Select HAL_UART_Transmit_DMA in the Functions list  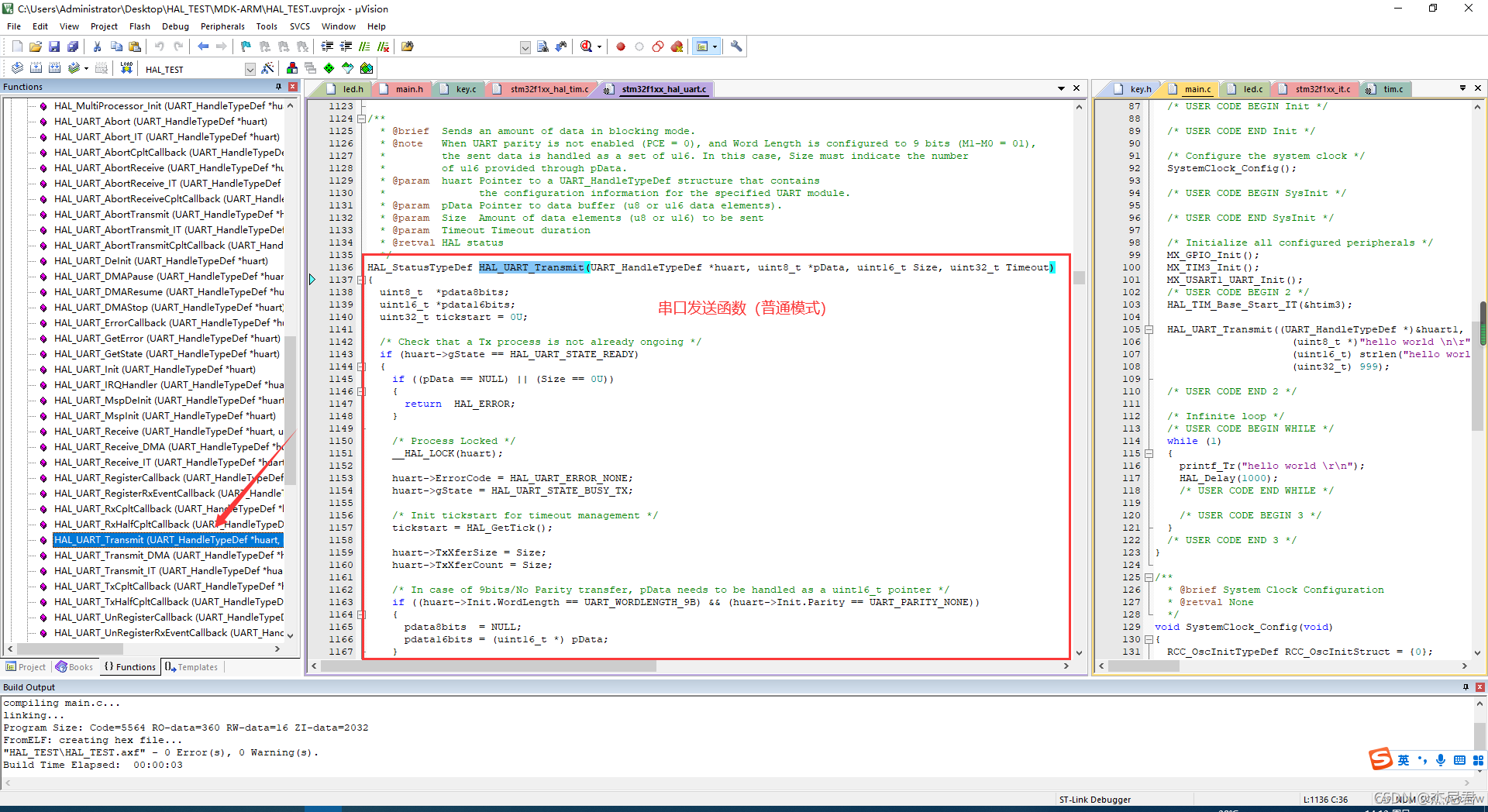168,556
